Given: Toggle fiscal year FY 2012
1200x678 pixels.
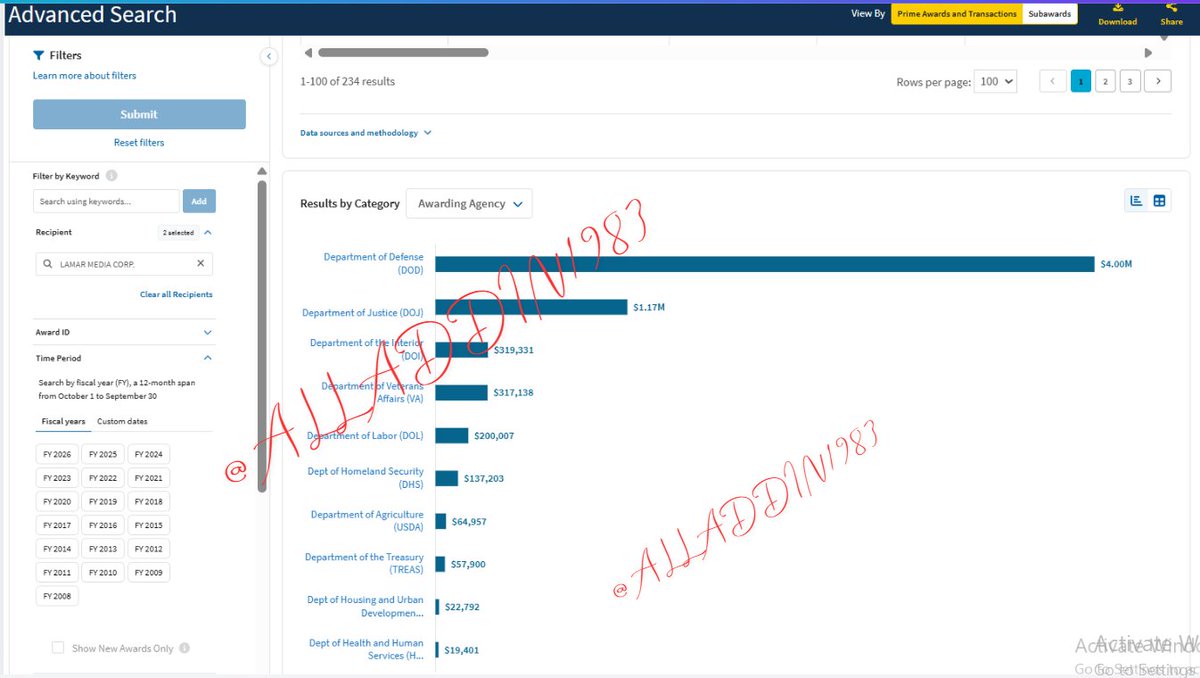Looking at the screenshot, I should (148, 549).
